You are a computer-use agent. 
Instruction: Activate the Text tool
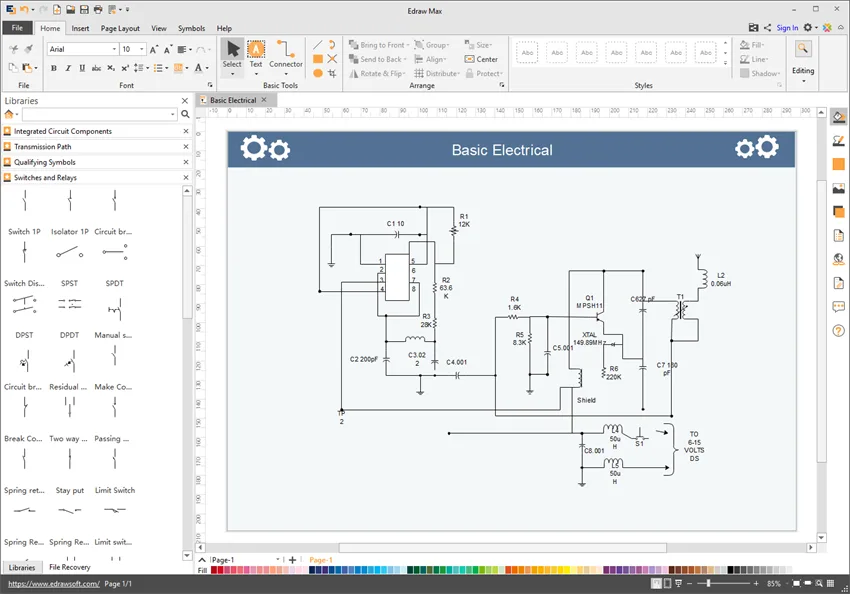coord(256,55)
